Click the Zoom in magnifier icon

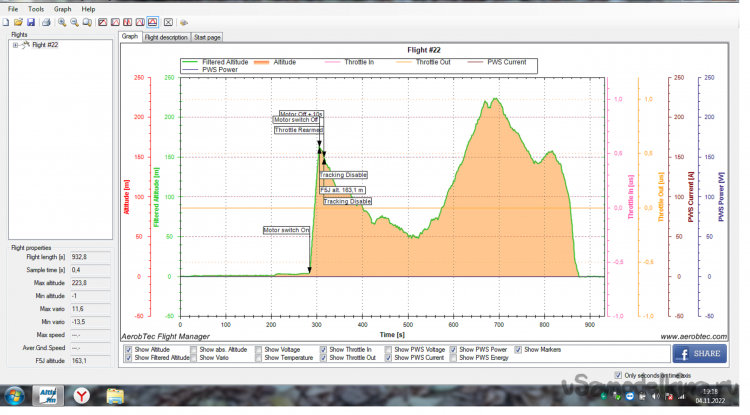point(62,21)
